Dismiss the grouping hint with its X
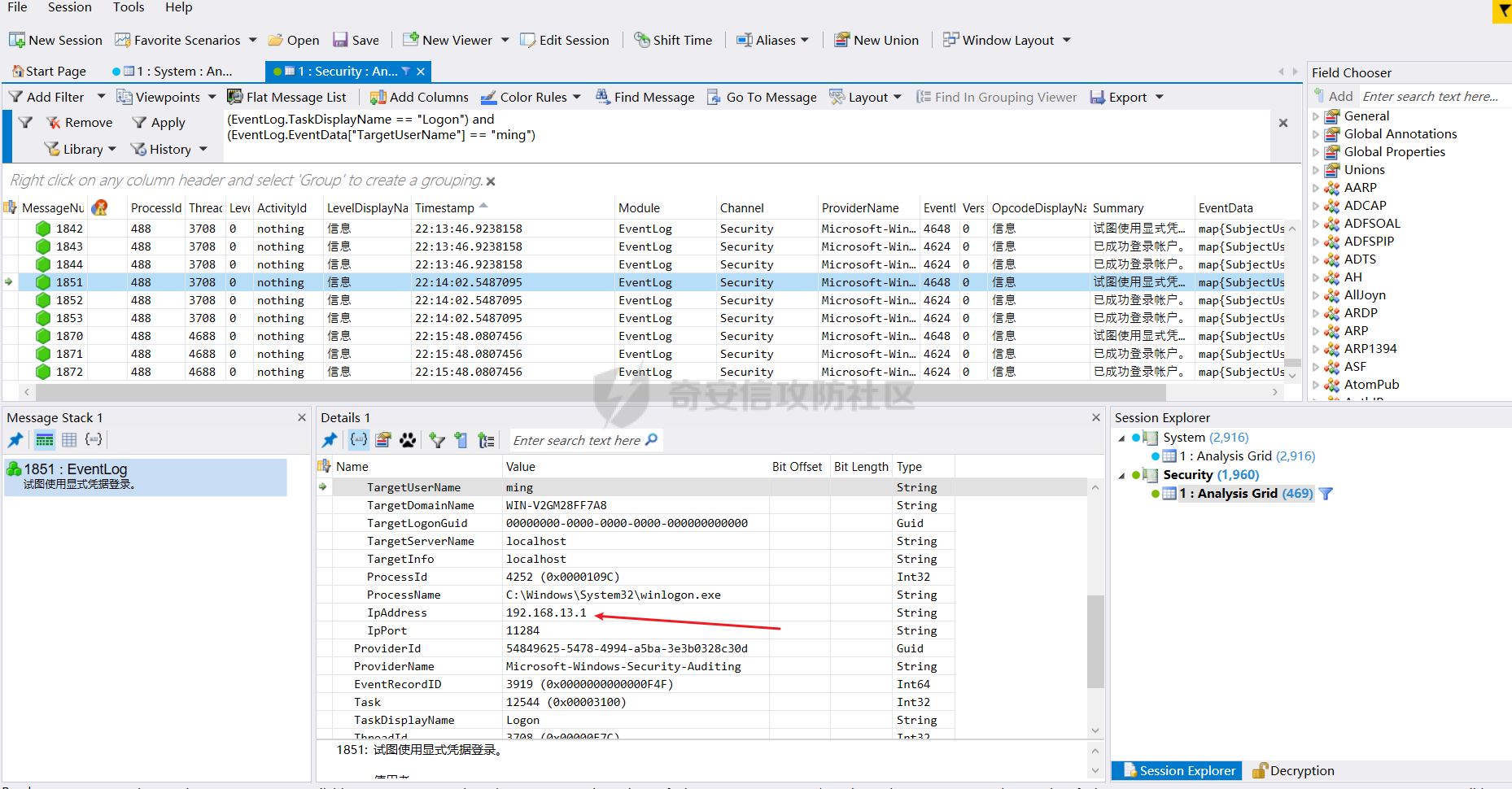The width and height of the screenshot is (1512, 789). point(491,181)
